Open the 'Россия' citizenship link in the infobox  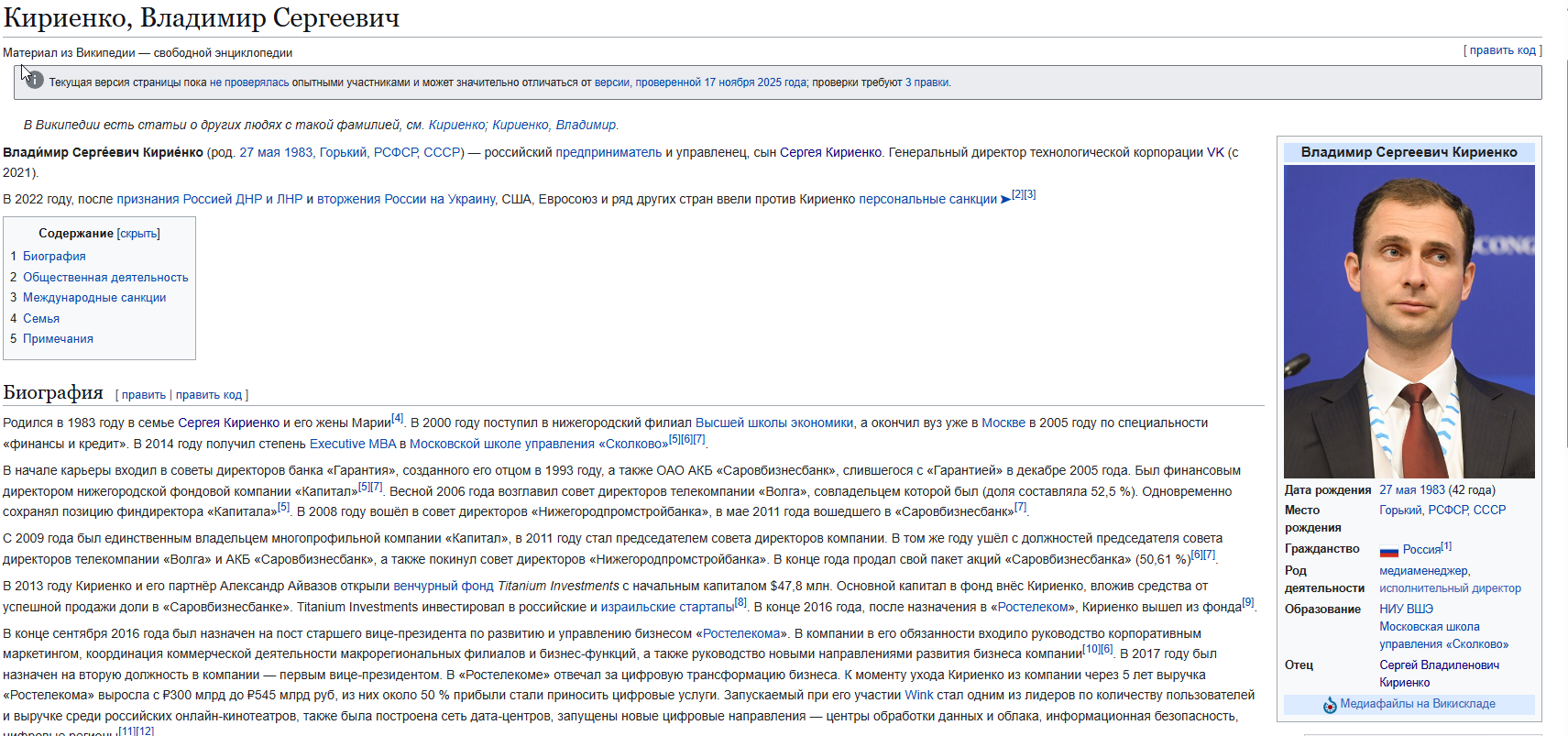[x=1421, y=550]
